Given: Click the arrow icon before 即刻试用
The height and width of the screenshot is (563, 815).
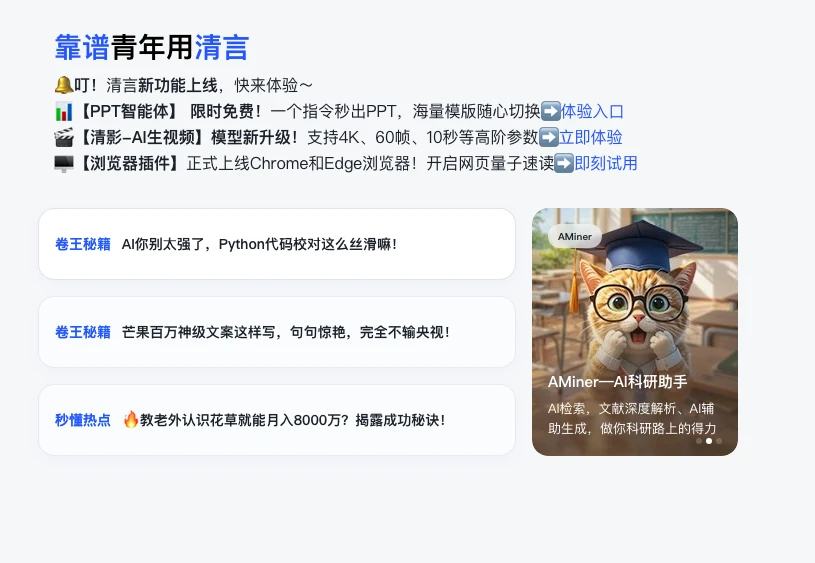Looking at the screenshot, I should point(564,163).
